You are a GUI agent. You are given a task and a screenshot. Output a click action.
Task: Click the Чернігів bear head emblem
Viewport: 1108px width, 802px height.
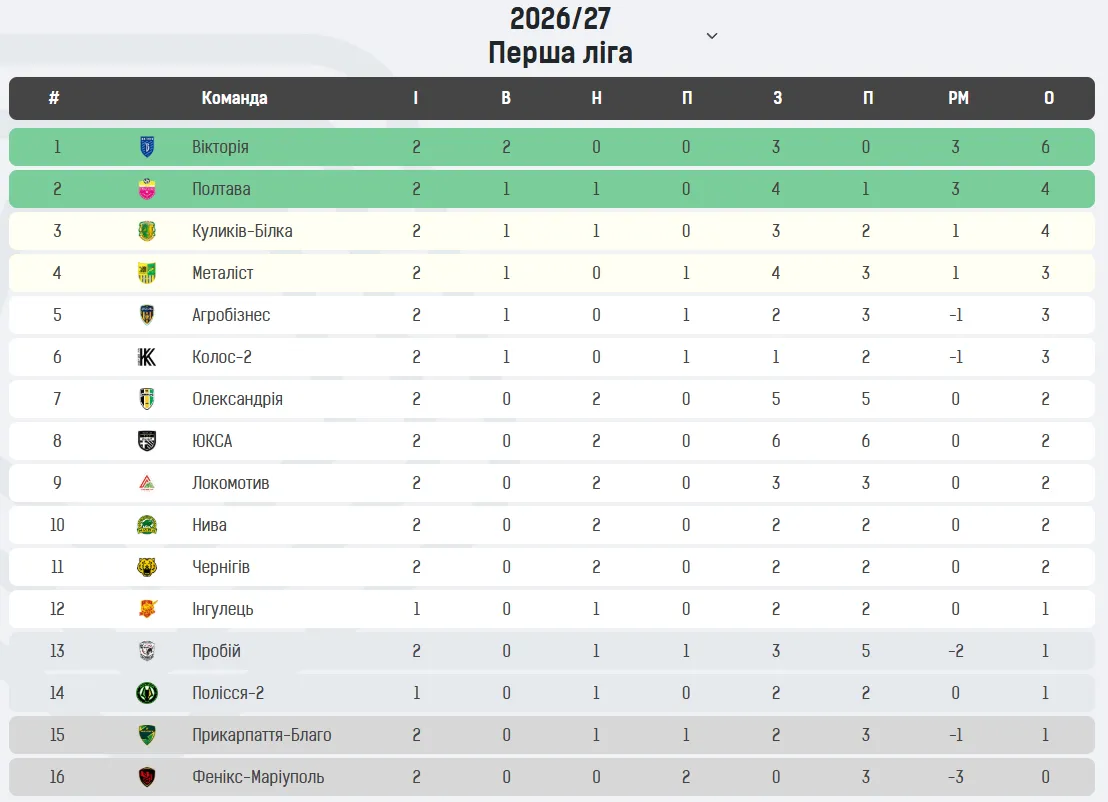(147, 567)
